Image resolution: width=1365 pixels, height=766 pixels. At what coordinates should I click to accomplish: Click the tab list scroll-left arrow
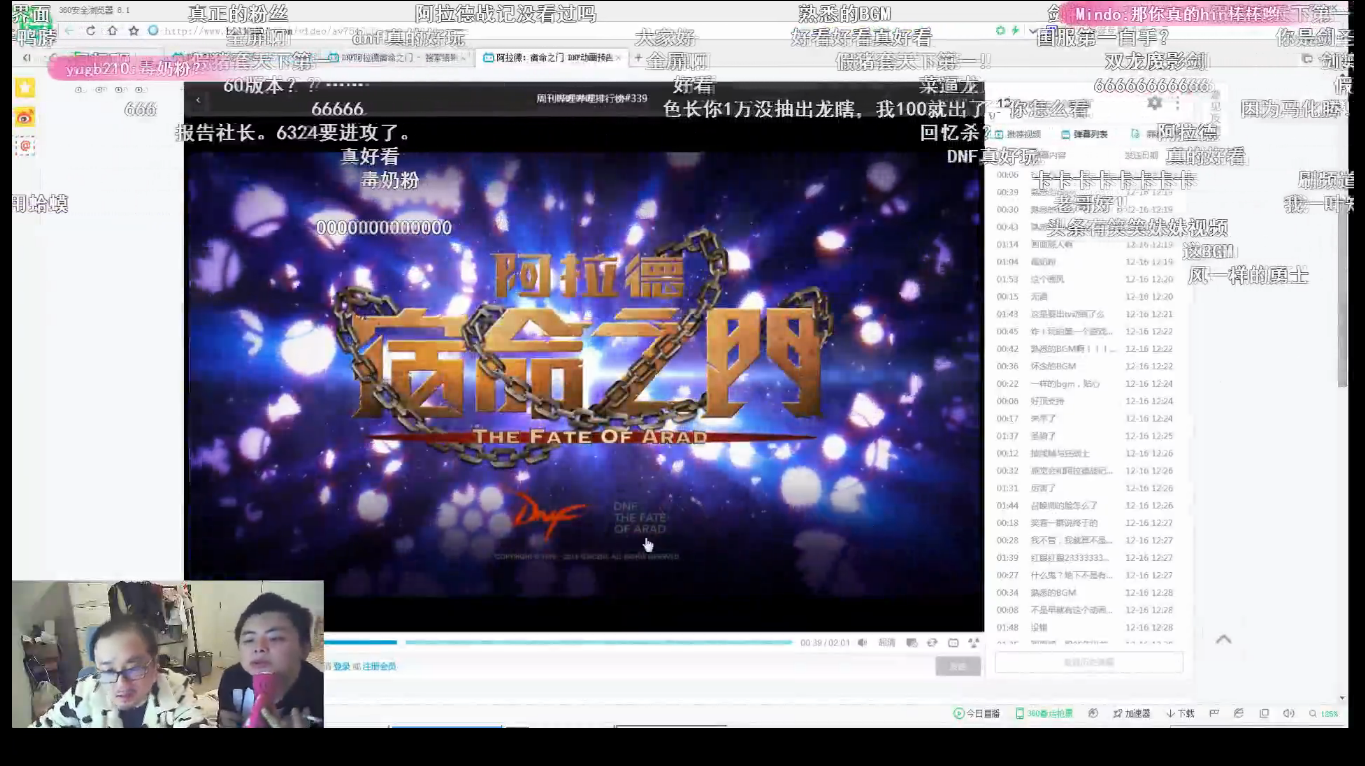(x=26, y=58)
